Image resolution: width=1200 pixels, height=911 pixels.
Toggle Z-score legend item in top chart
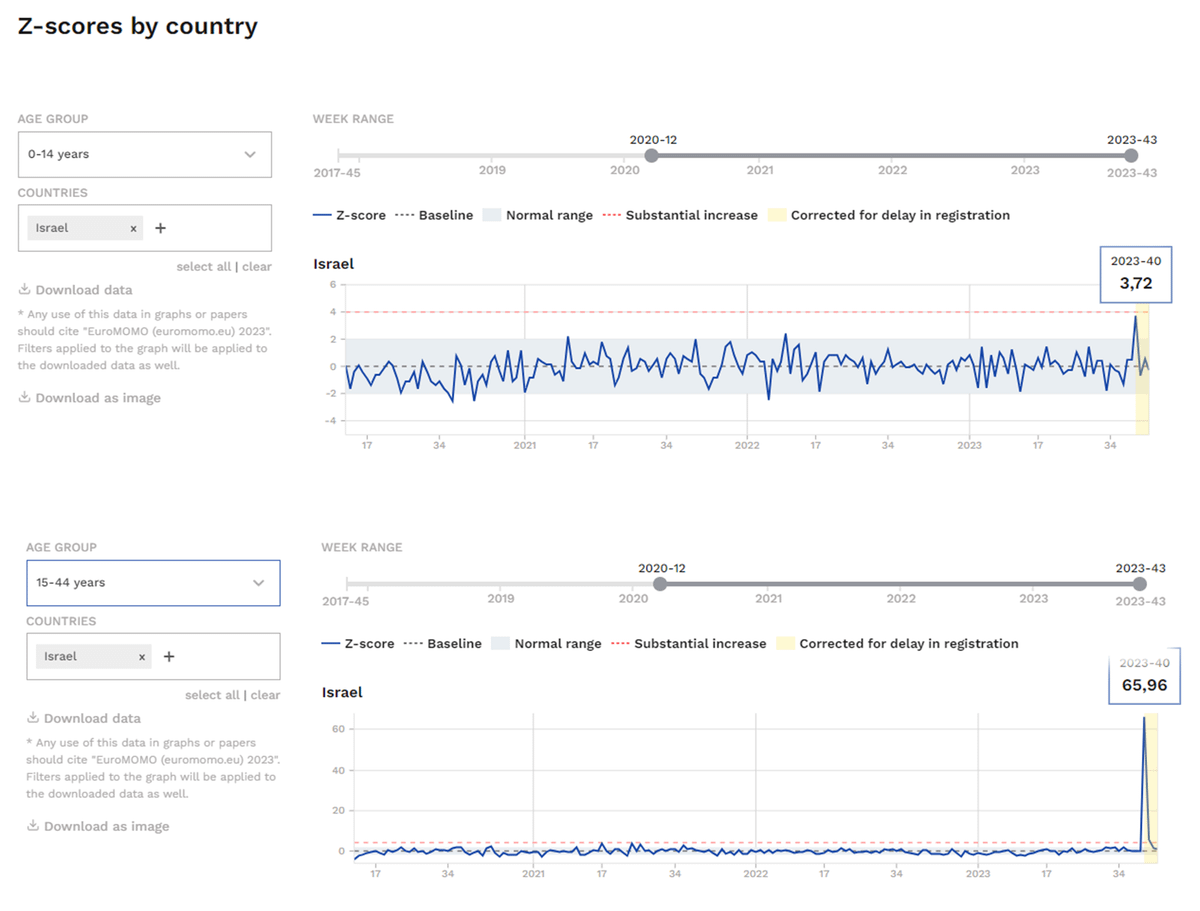pyautogui.click(x=349, y=215)
